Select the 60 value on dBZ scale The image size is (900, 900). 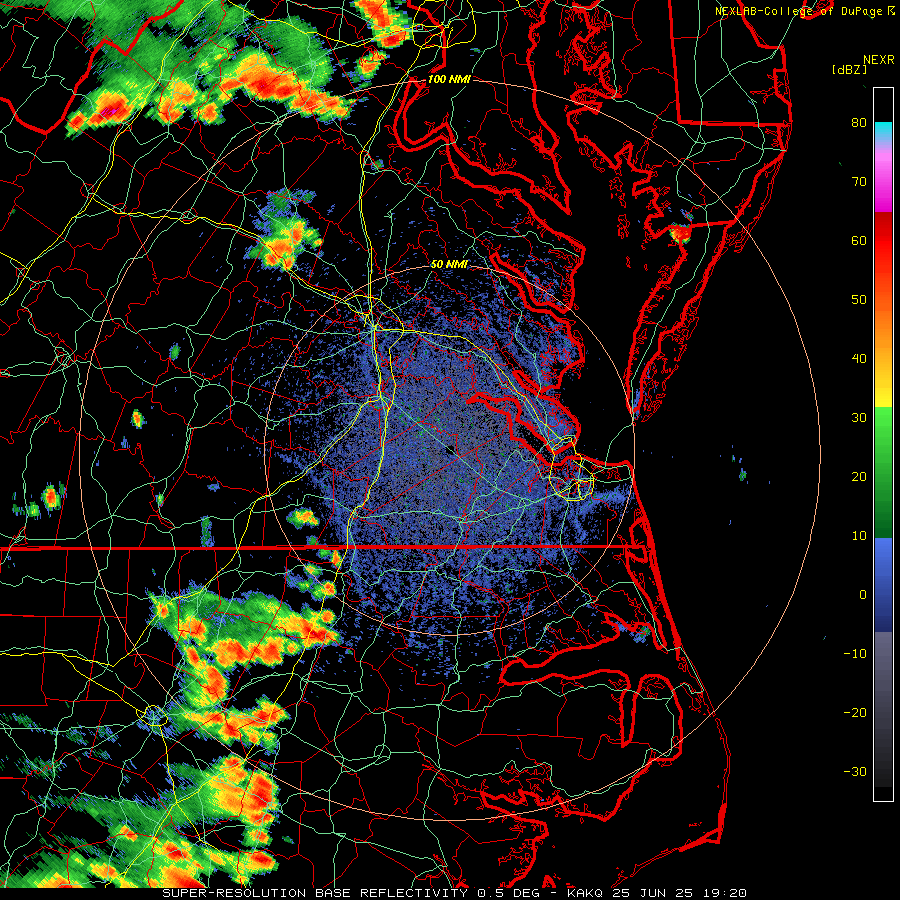[859, 240]
